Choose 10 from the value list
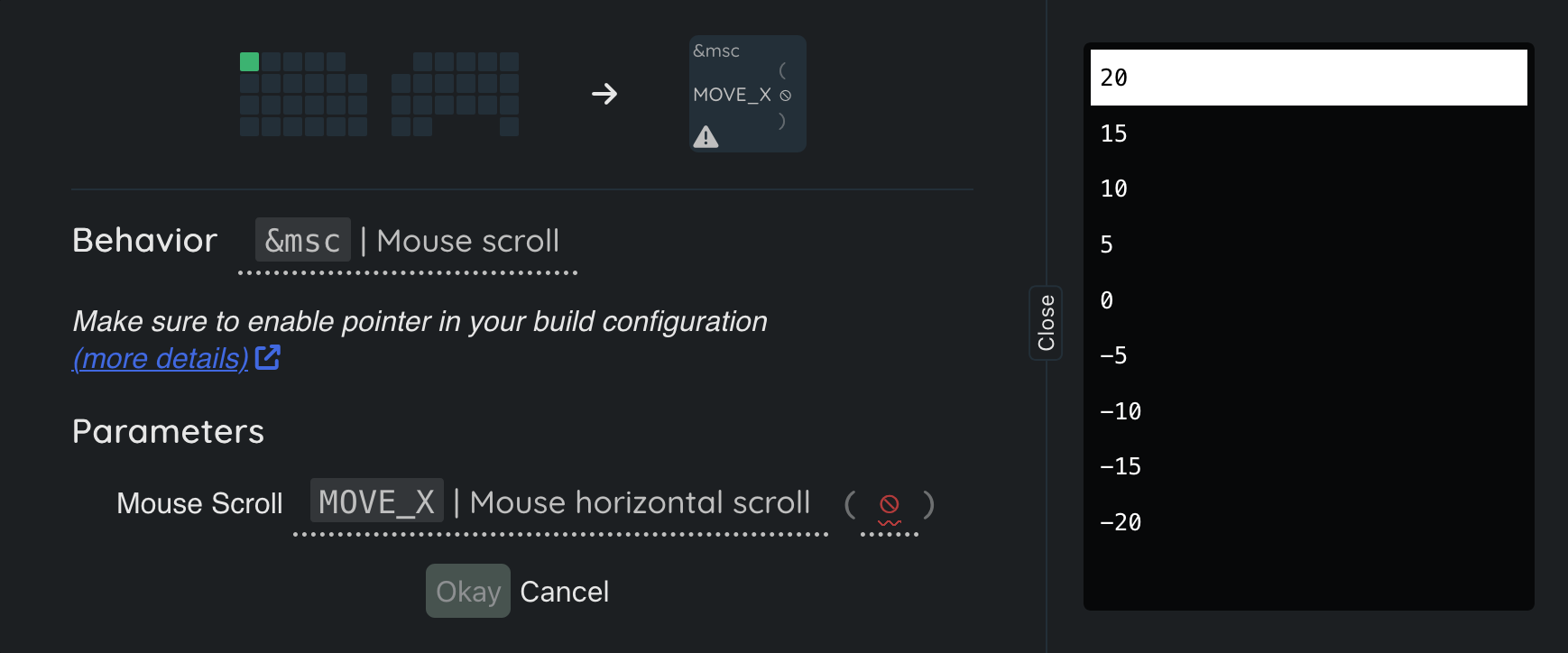1568x653 pixels. pyautogui.click(x=1308, y=189)
